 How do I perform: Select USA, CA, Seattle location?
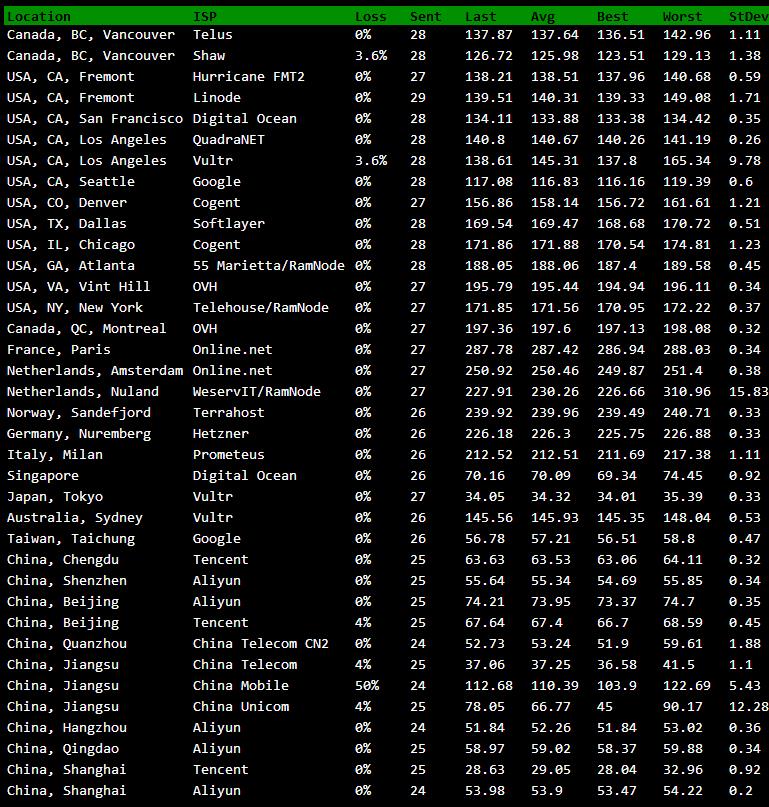(71, 182)
